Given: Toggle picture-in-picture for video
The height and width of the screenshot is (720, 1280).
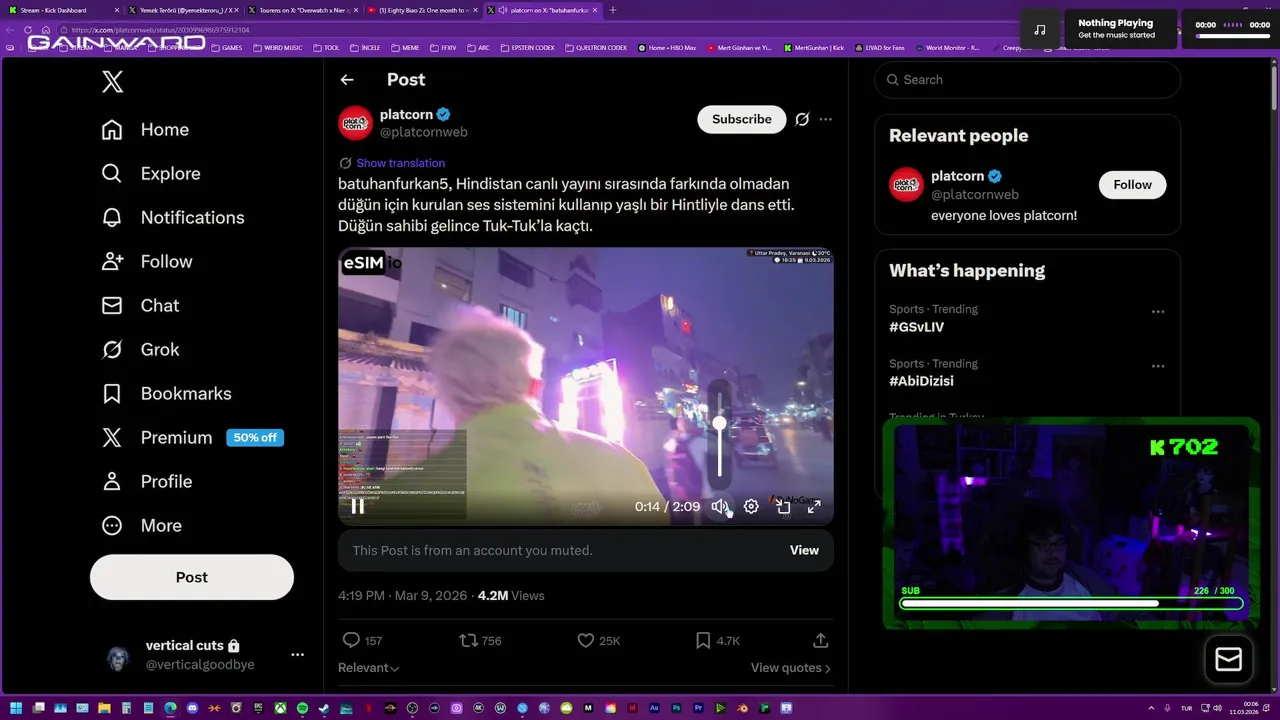Looking at the screenshot, I should [x=783, y=507].
